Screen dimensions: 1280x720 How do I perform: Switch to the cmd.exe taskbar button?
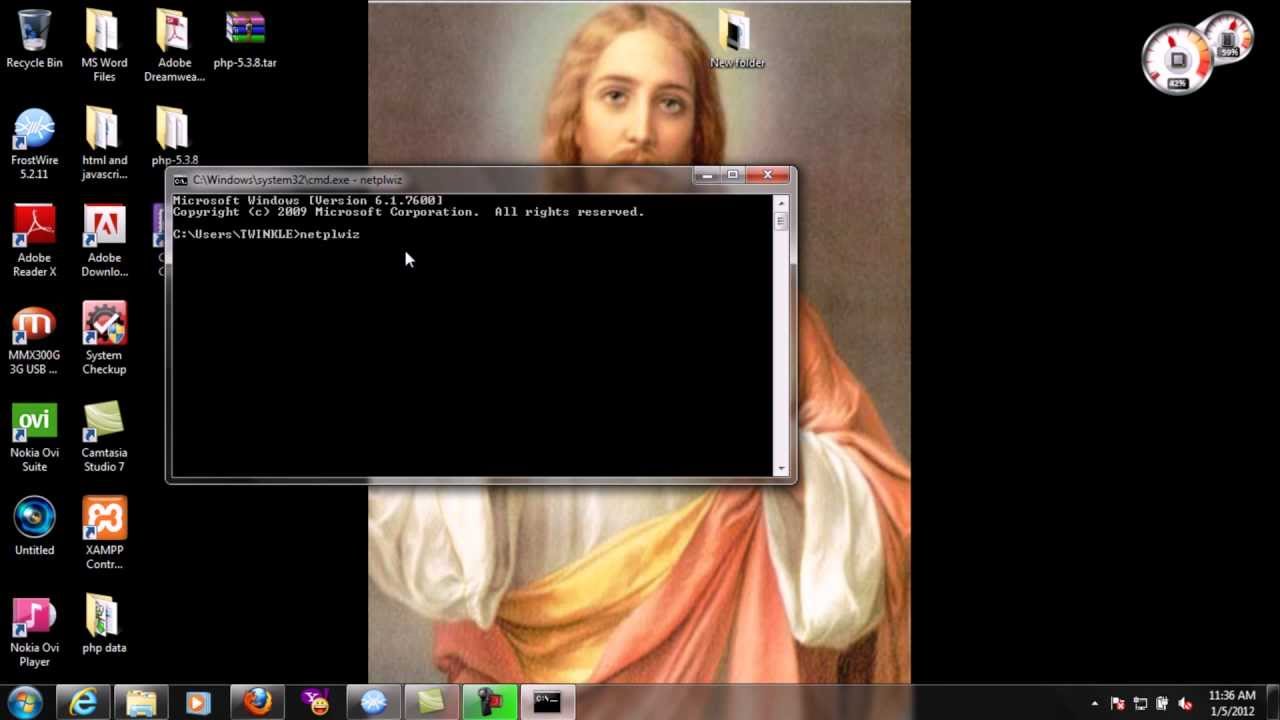547,703
